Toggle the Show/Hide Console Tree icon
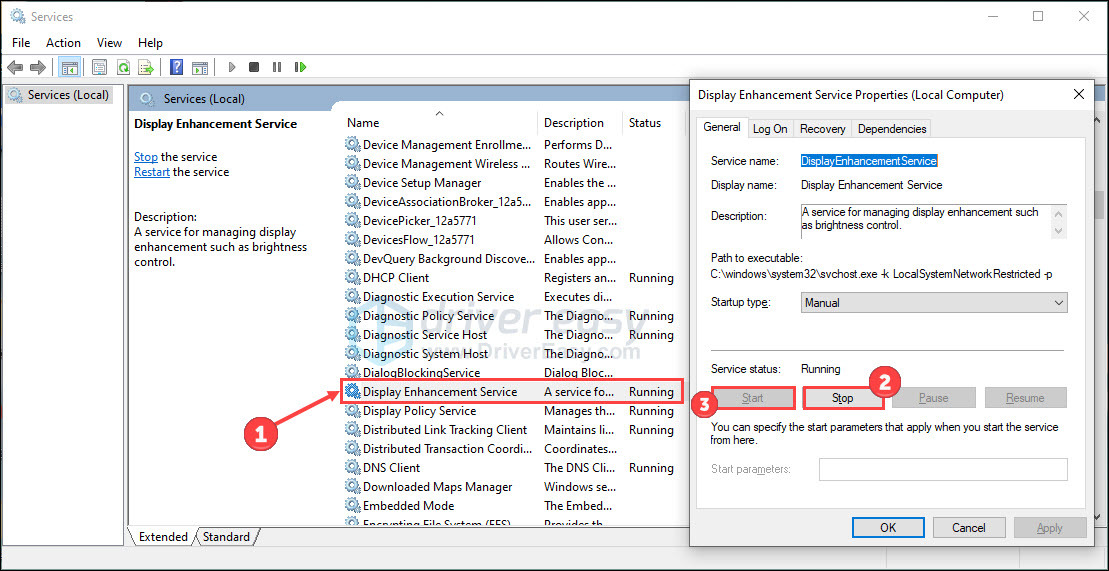 [70, 68]
